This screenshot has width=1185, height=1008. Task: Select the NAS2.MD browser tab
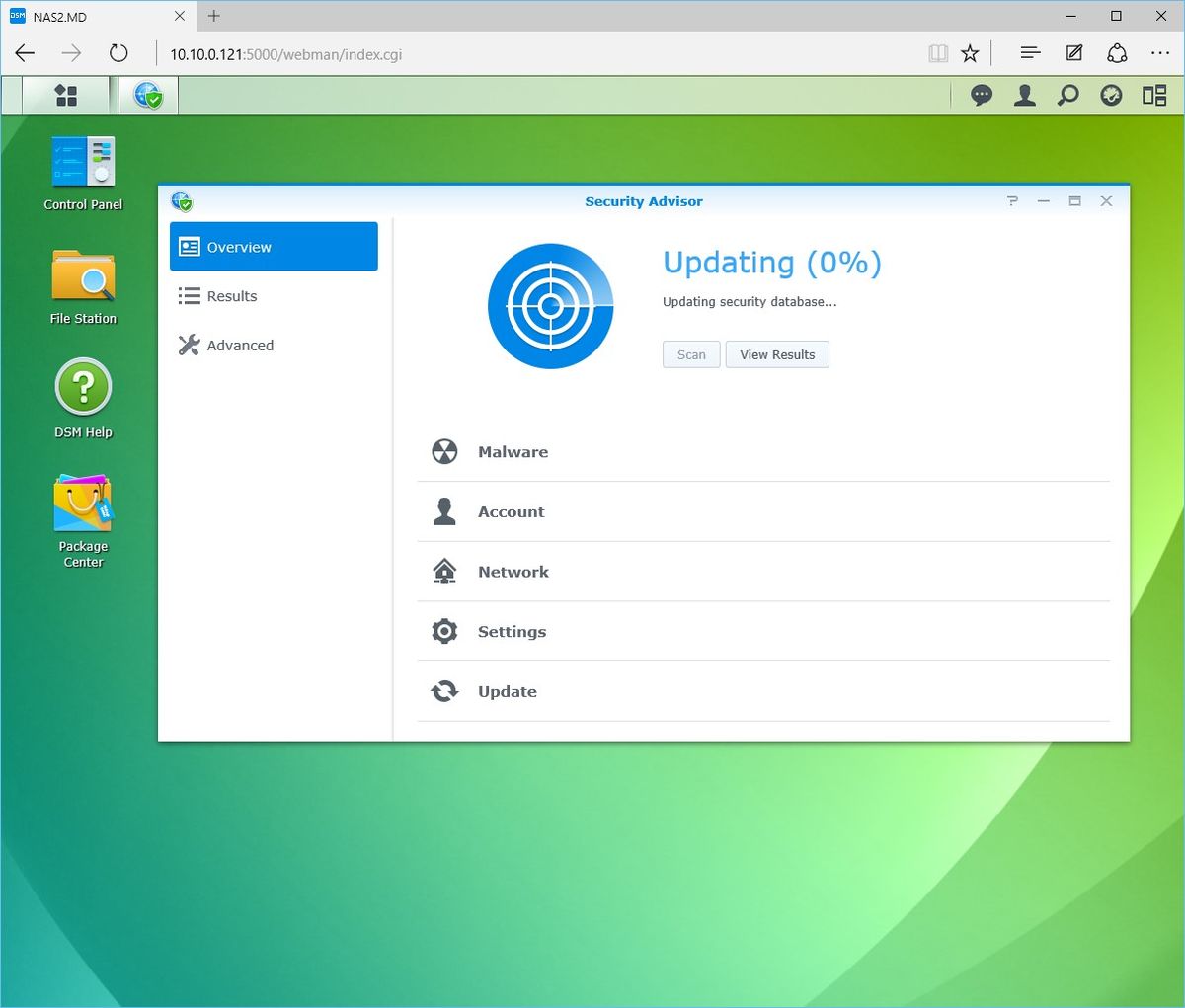pos(97,16)
